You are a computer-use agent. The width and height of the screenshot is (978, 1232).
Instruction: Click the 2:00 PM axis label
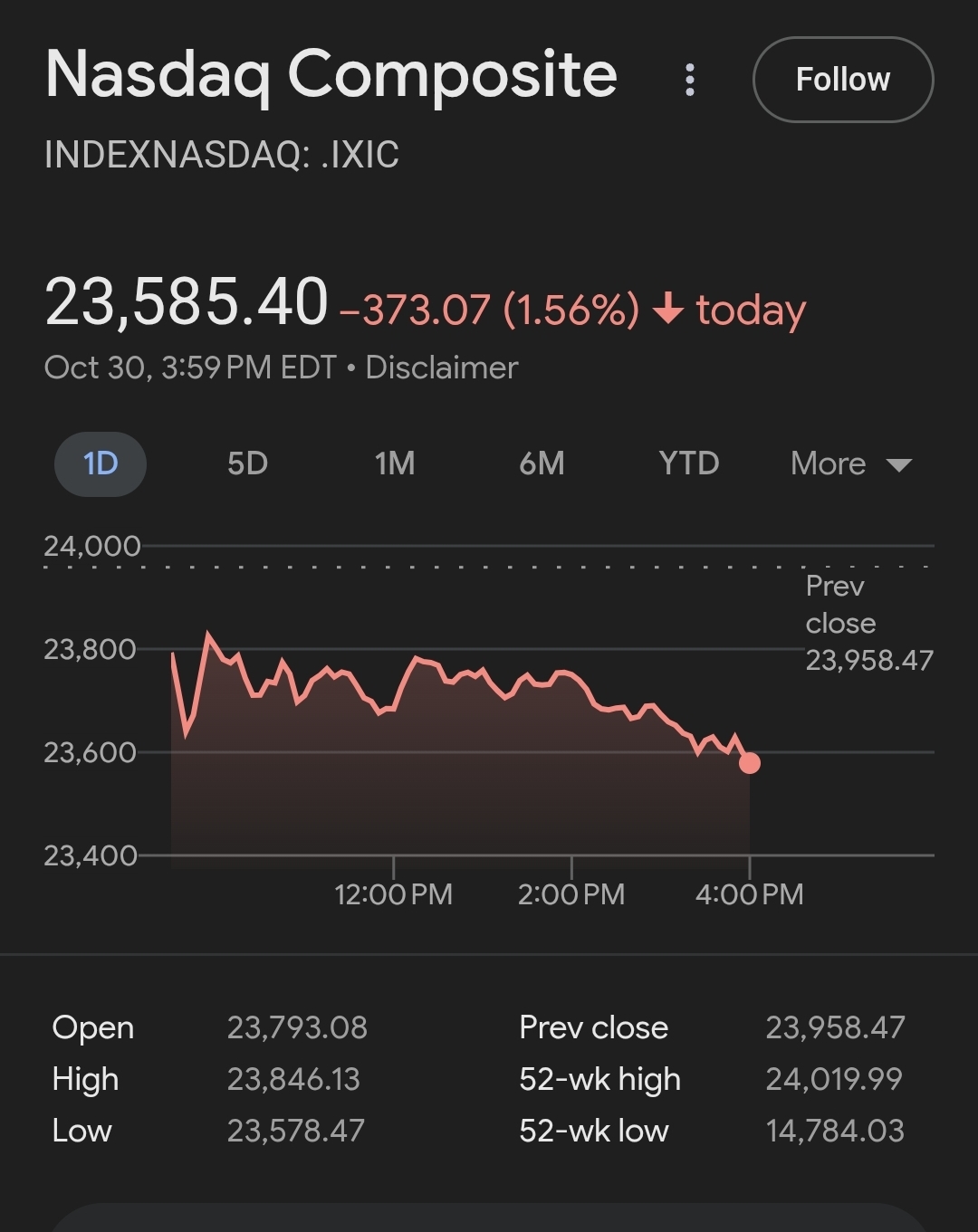(571, 894)
